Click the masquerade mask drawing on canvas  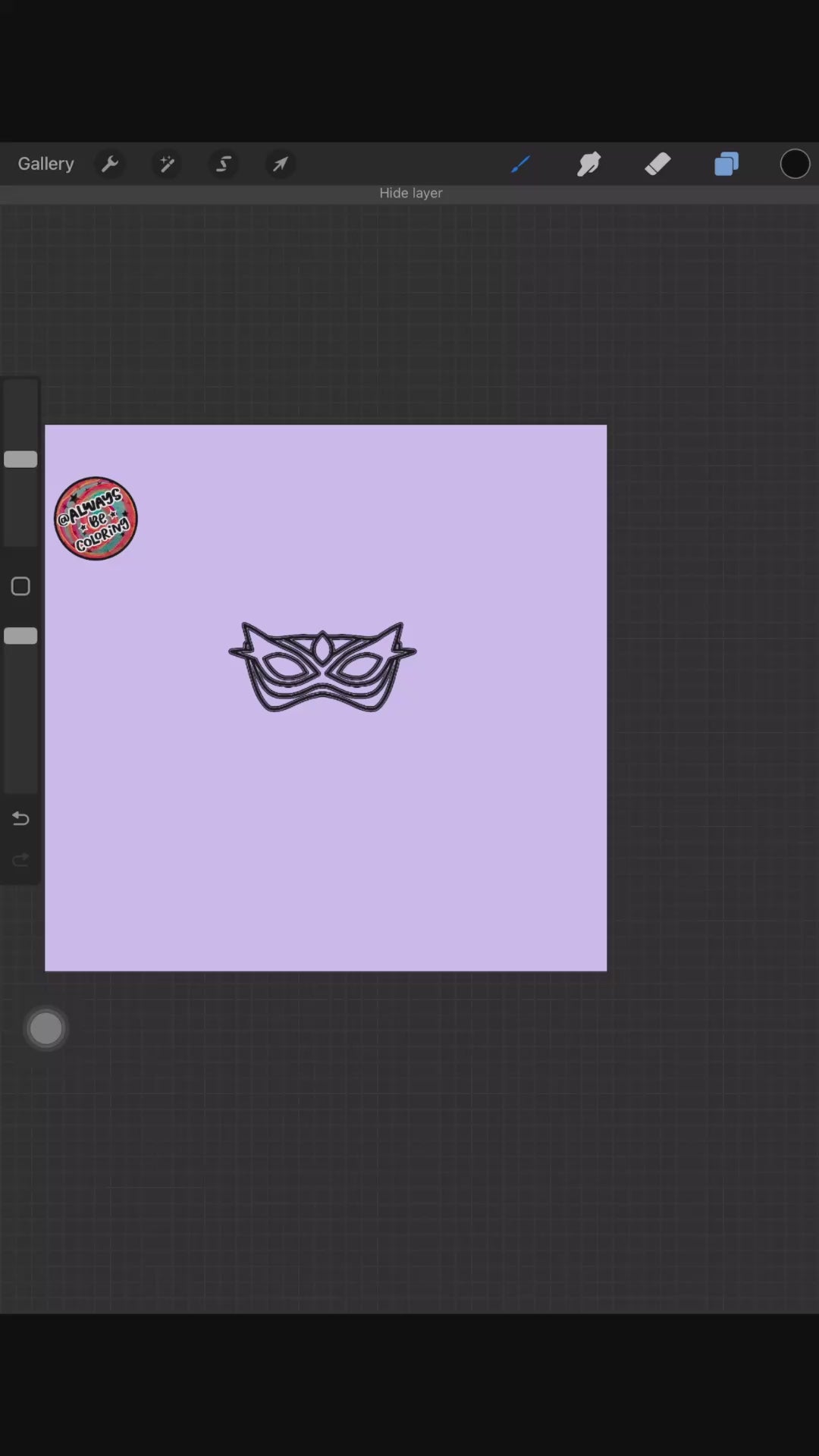coord(322,667)
